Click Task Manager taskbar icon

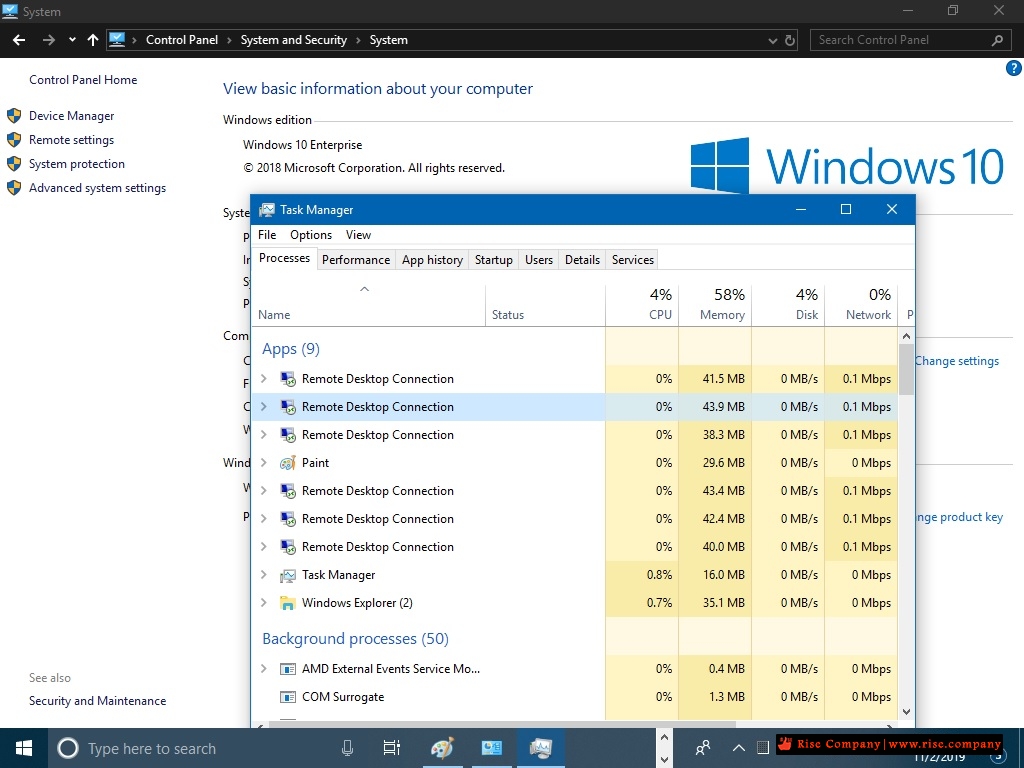tap(541, 748)
